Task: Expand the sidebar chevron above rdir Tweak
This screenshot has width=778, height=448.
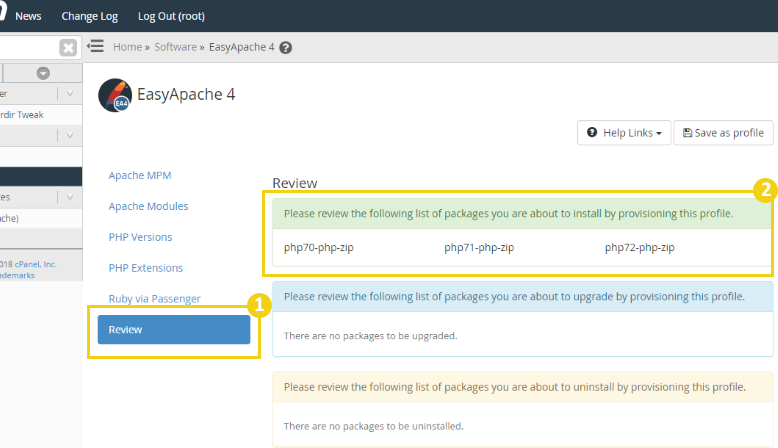Action: pyautogui.click(x=70, y=93)
